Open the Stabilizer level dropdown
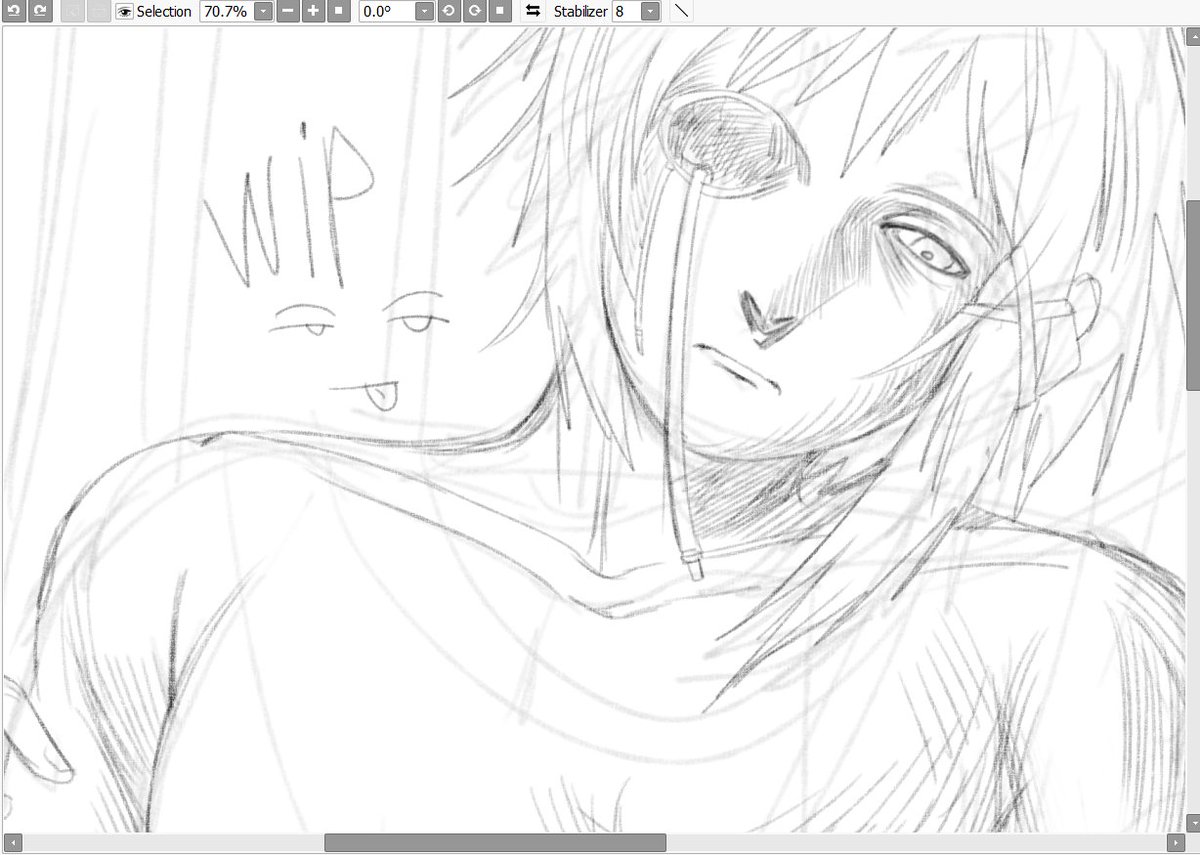The height and width of the screenshot is (855, 1200). coord(650,12)
